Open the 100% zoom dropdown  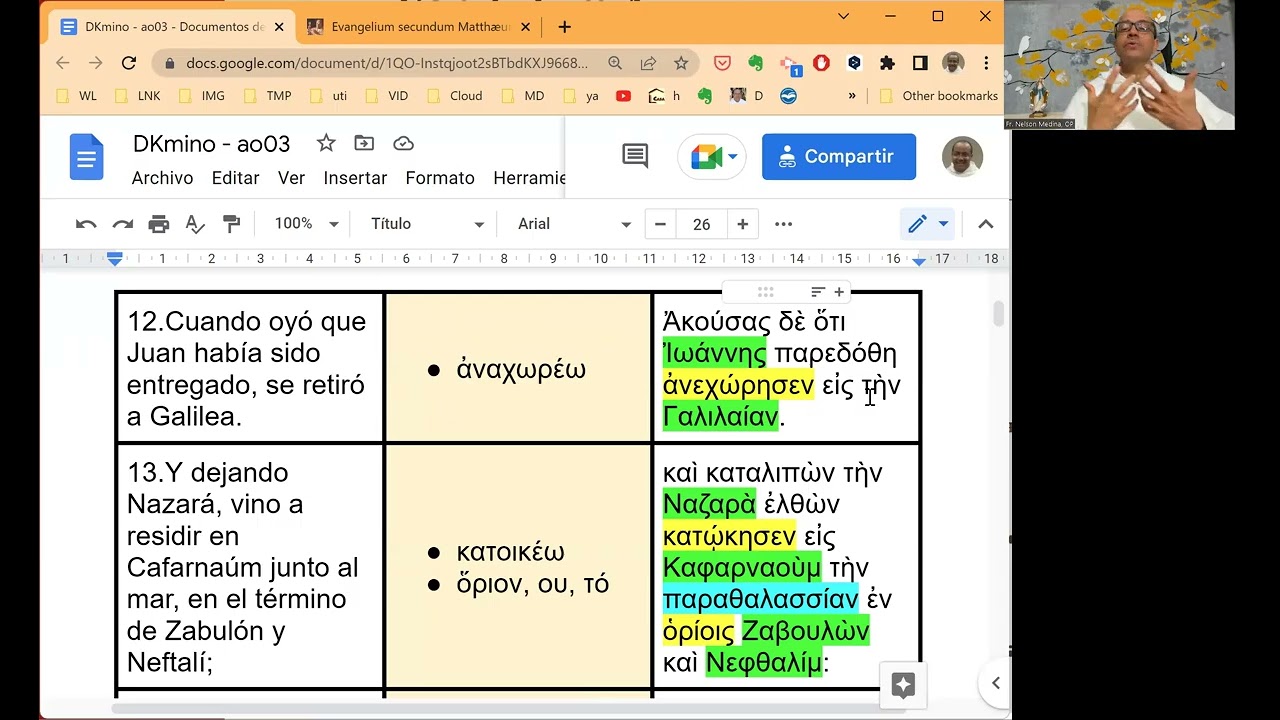pos(306,224)
